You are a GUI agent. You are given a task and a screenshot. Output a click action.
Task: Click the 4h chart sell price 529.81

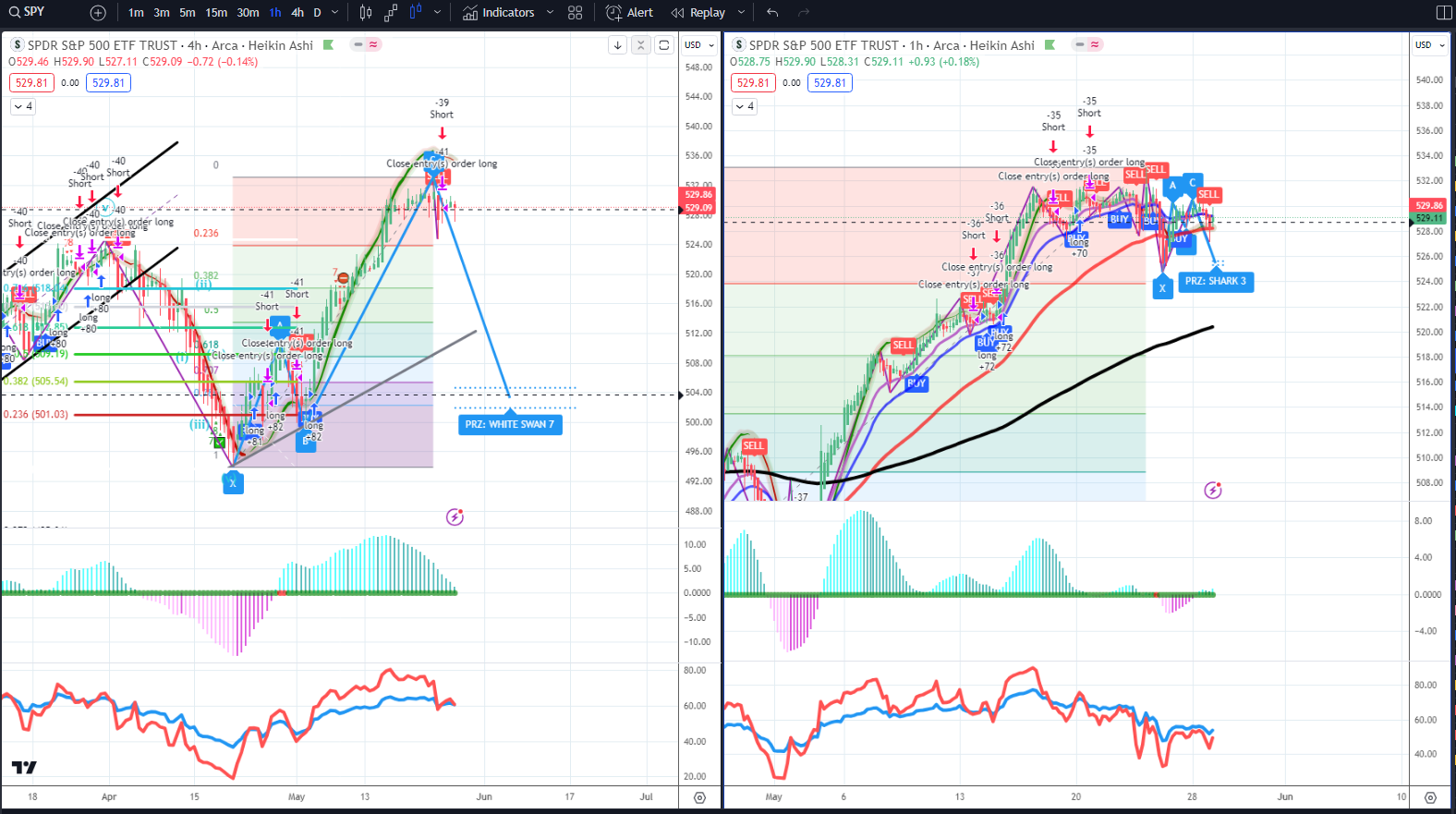(x=31, y=82)
